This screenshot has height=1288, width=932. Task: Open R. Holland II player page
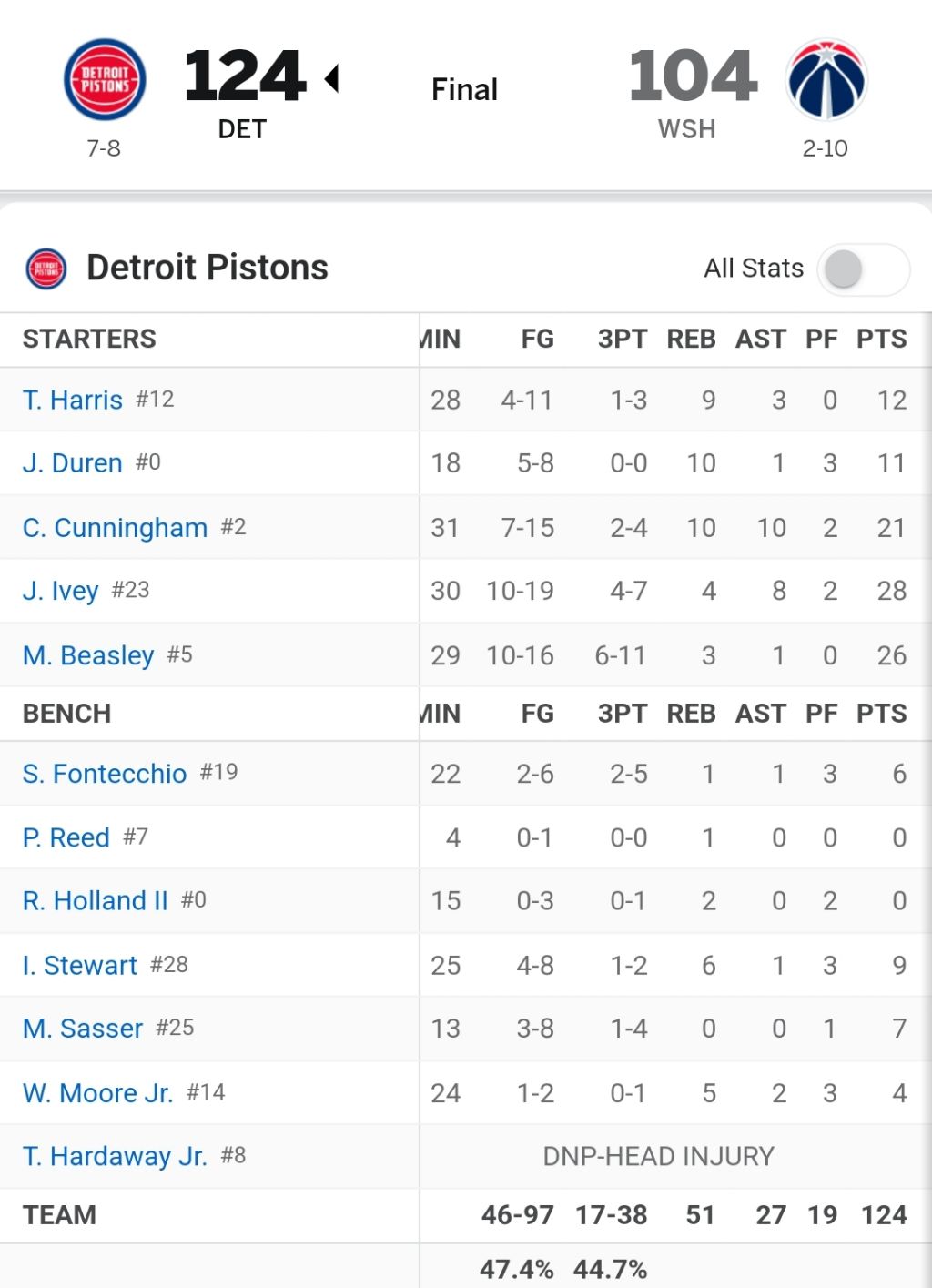(96, 900)
